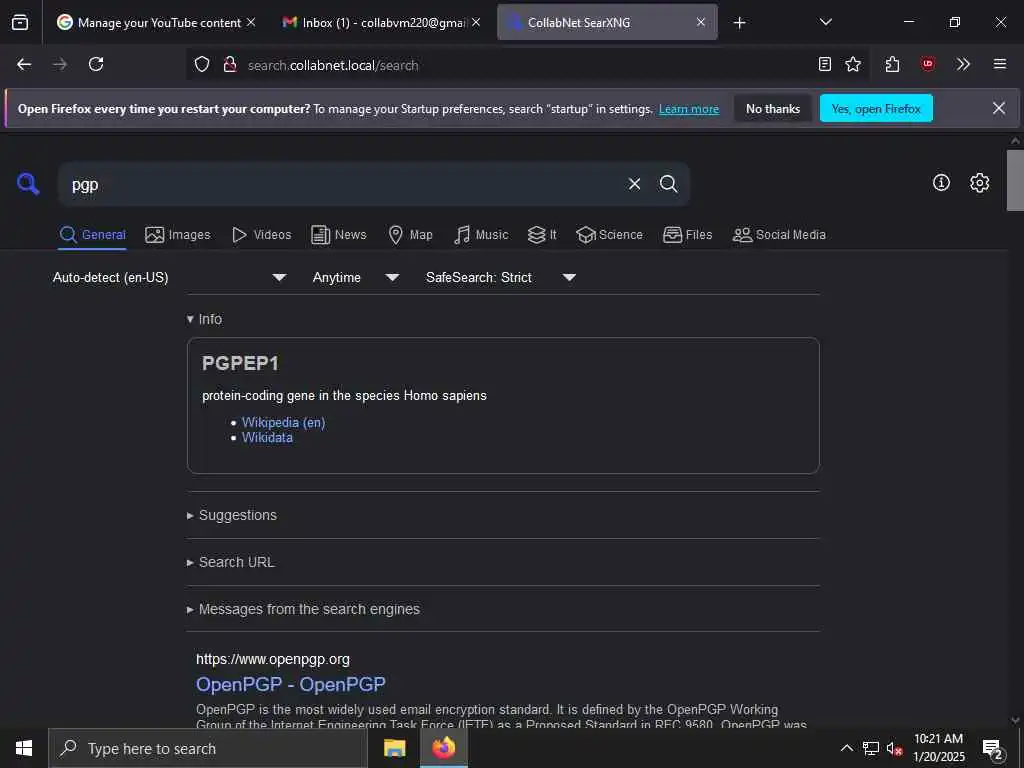Switch to the Science category
Screen dimensions: 1024x768
click(609, 234)
